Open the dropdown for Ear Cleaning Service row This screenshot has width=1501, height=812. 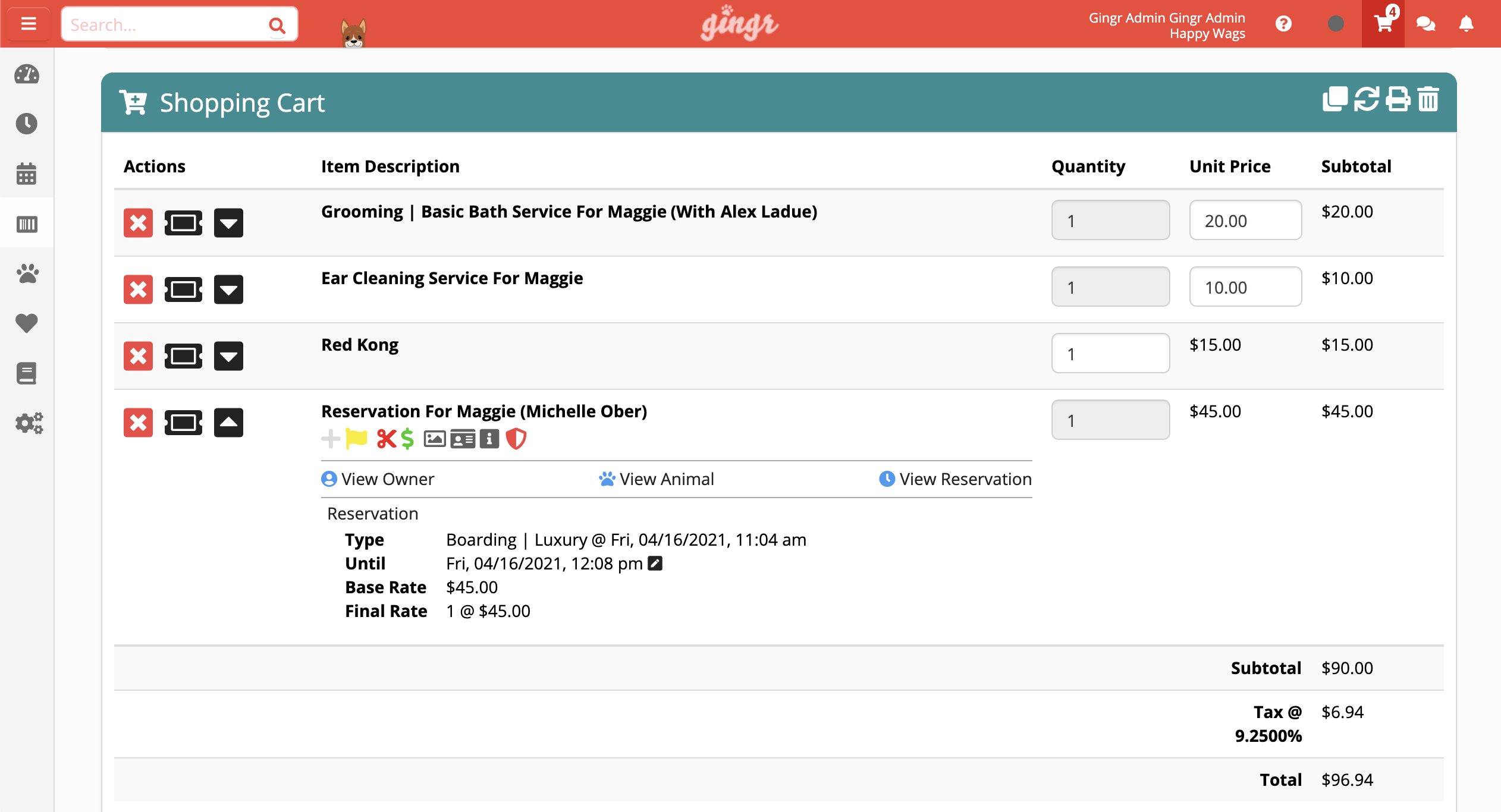click(228, 290)
